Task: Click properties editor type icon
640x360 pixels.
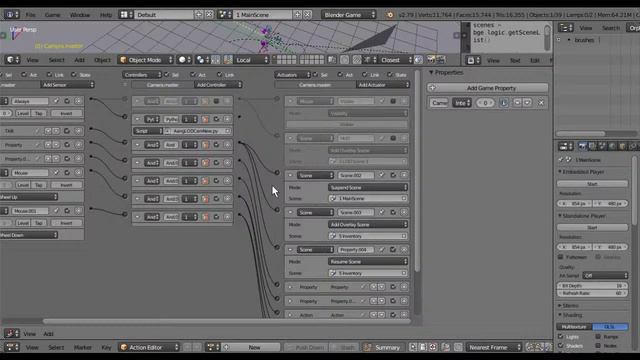Action: tap(566, 146)
